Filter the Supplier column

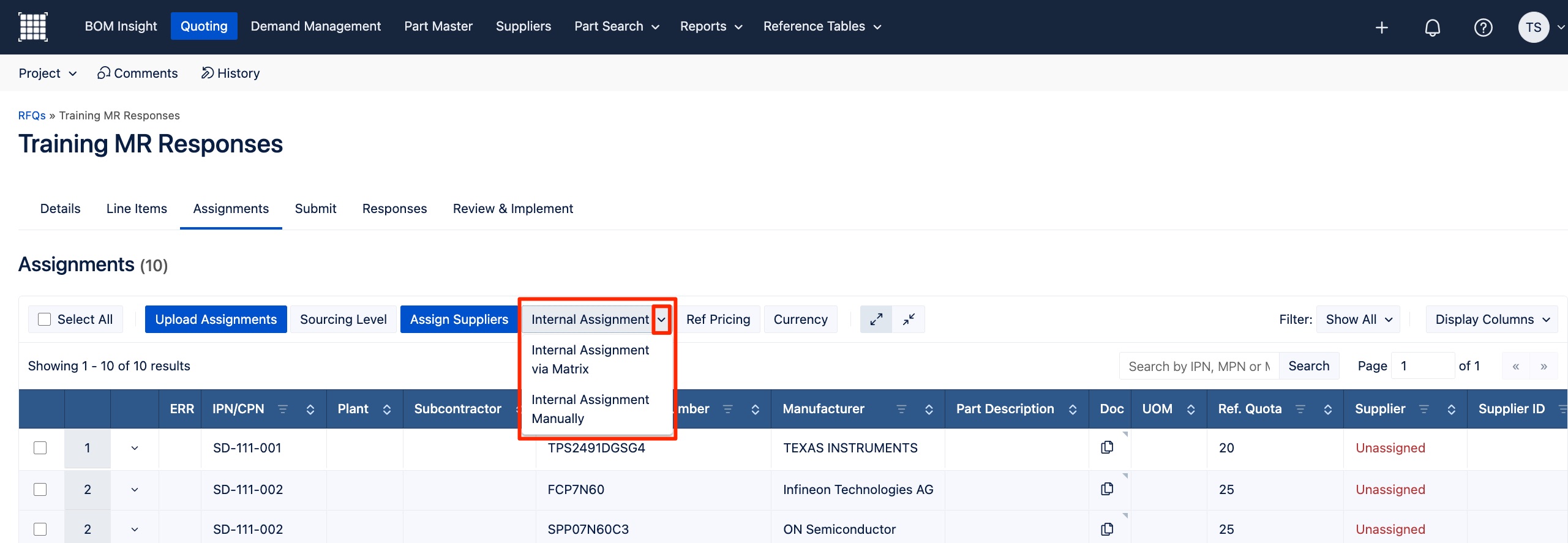coord(1424,409)
